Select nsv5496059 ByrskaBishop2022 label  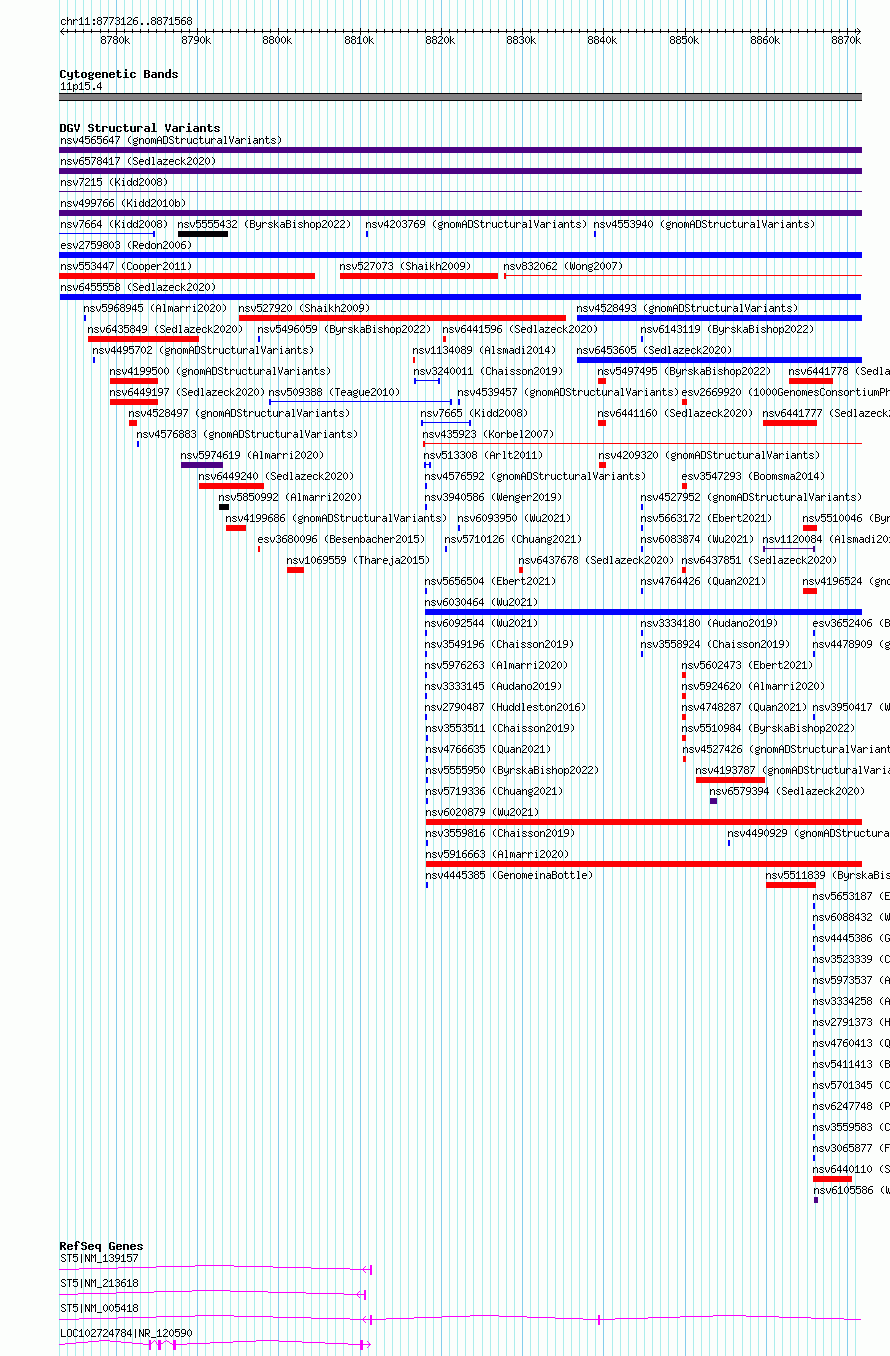tap(345, 329)
